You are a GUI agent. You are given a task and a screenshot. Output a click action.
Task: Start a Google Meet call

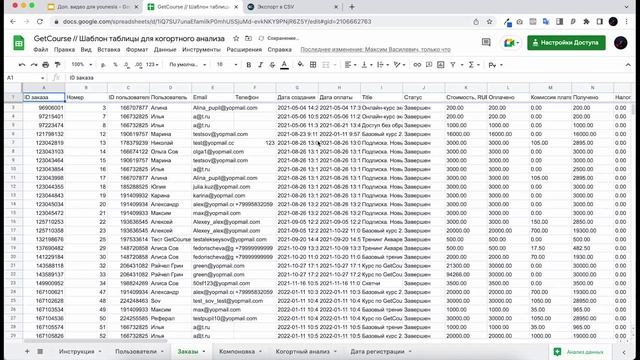click(510, 42)
